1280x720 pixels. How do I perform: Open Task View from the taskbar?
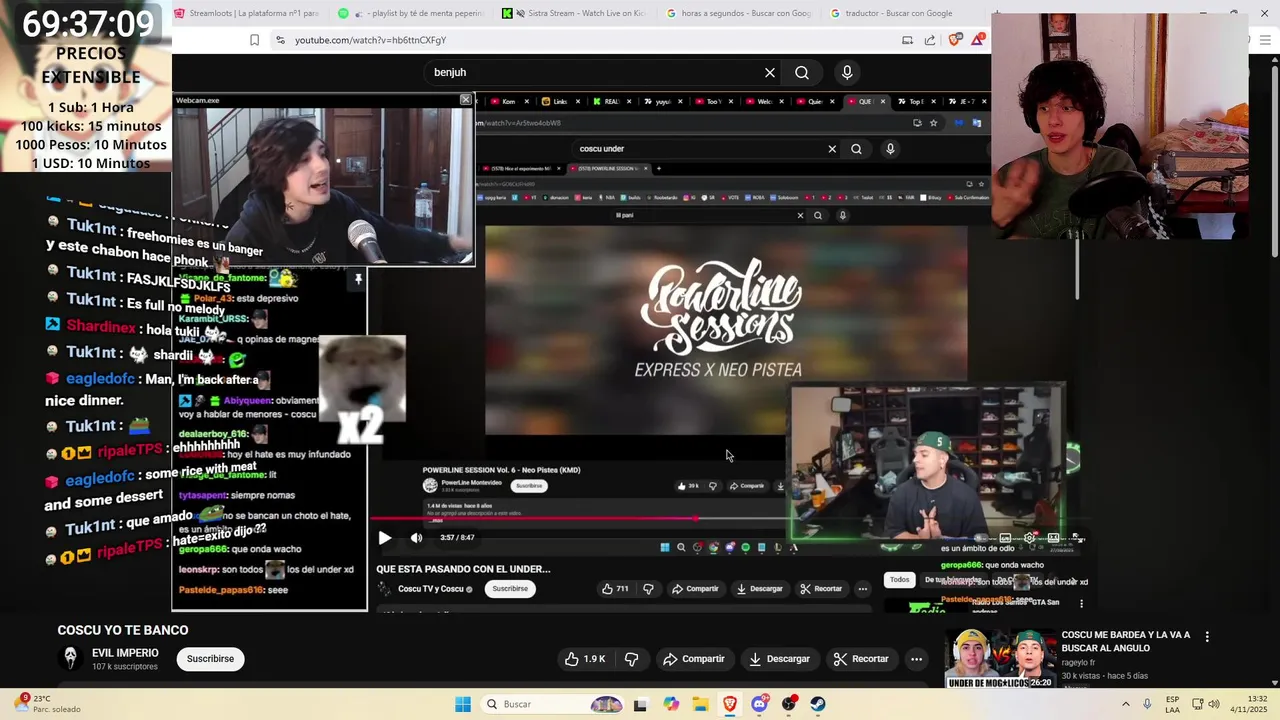(x=640, y=704)
